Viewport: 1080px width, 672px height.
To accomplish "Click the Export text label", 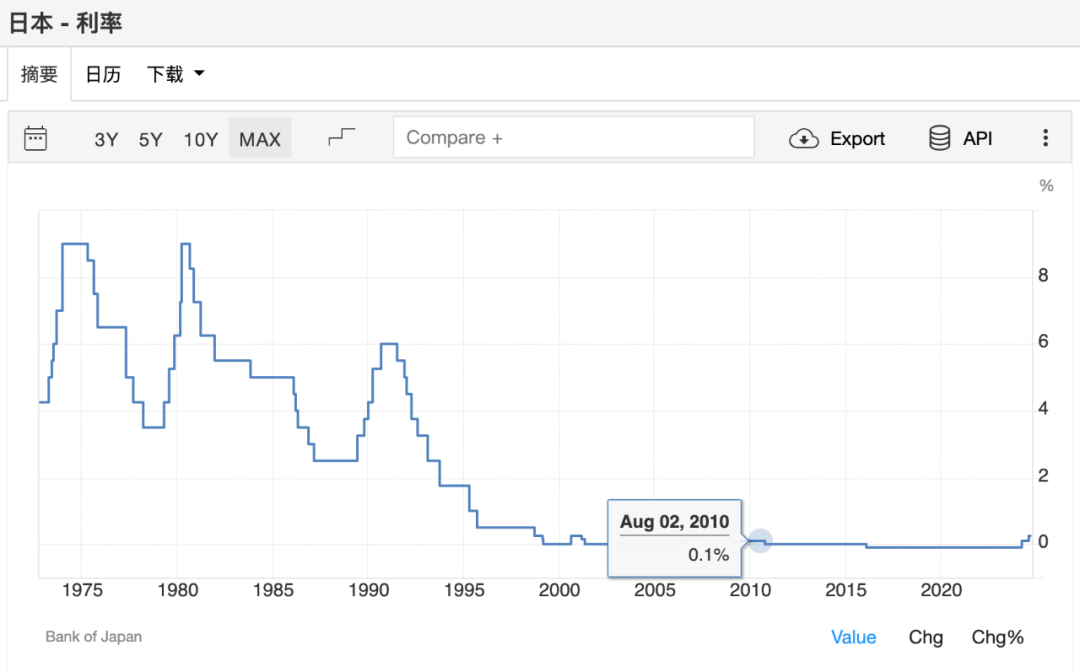I will 857,139.
